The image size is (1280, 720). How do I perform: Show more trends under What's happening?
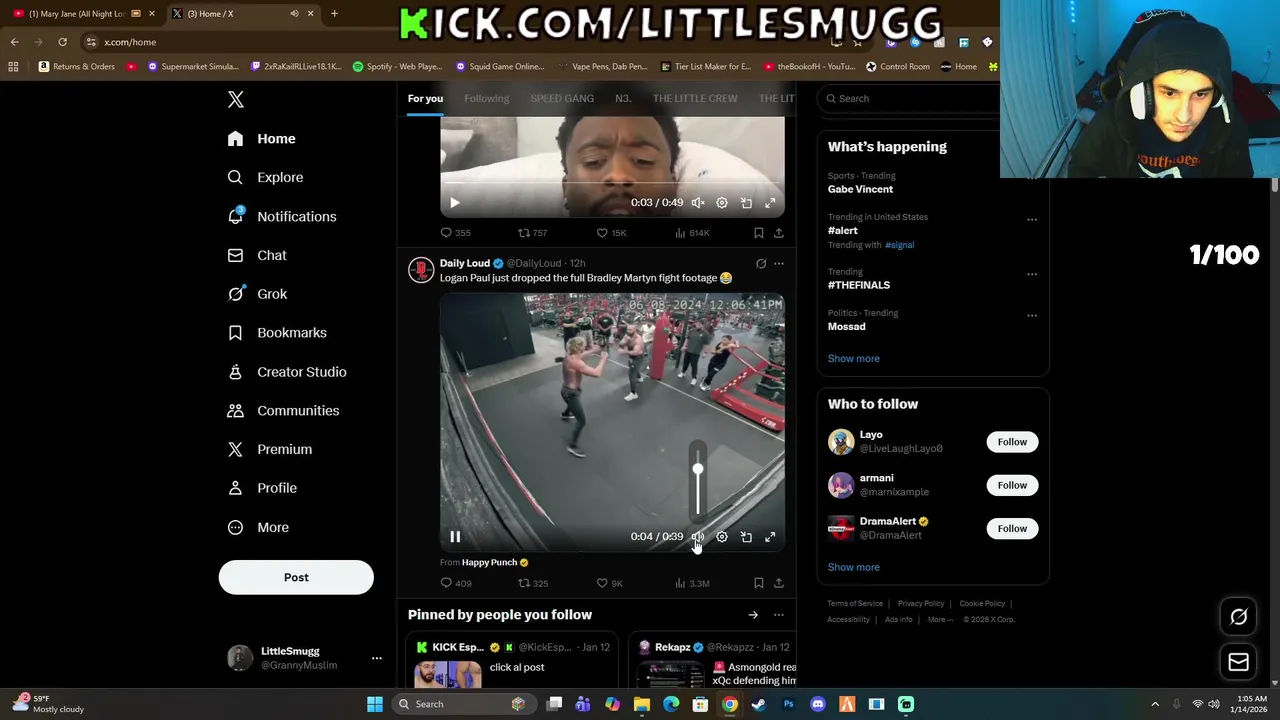[x=853, y=358]
